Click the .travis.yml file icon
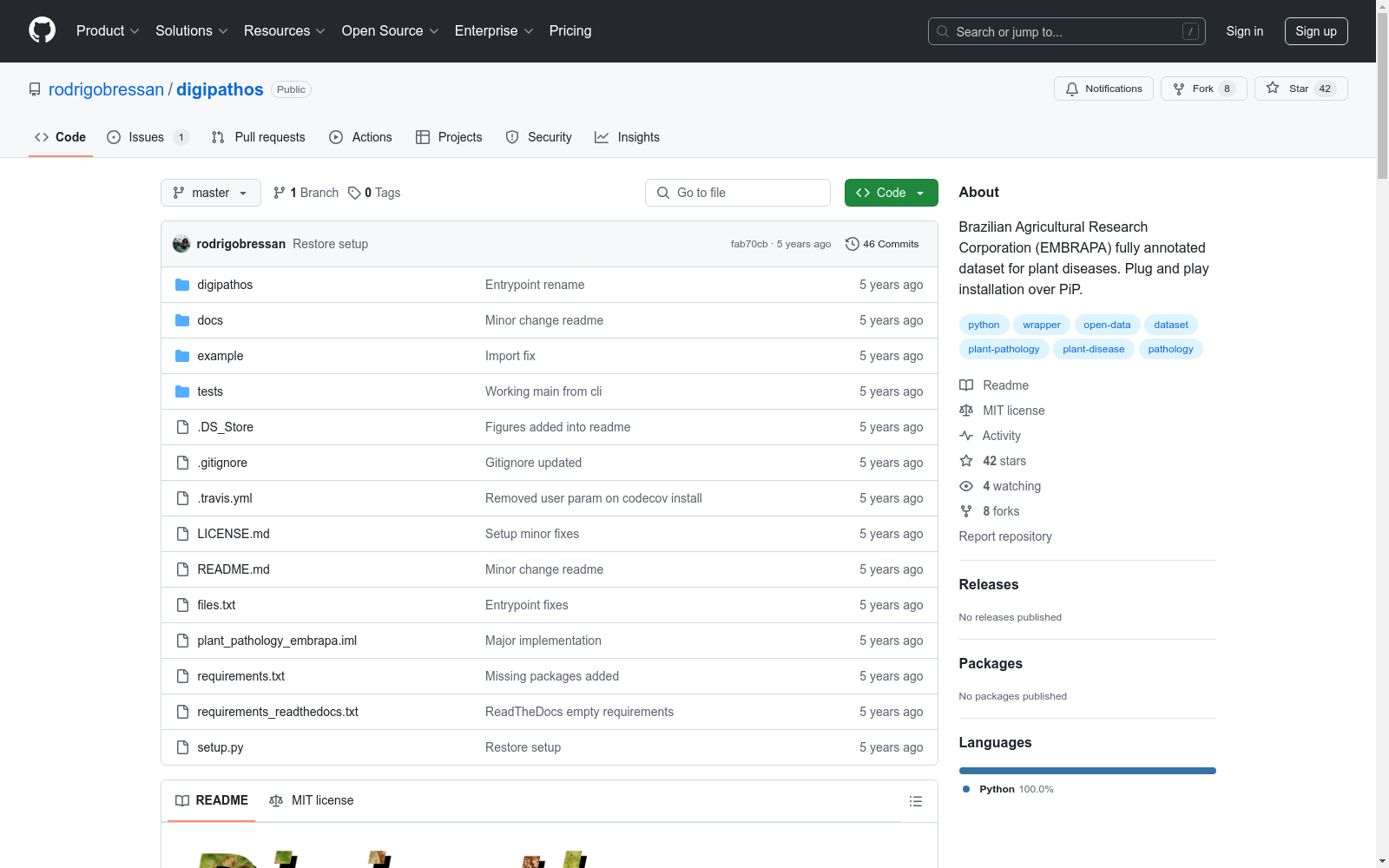1389x868 pixels. 182,498
